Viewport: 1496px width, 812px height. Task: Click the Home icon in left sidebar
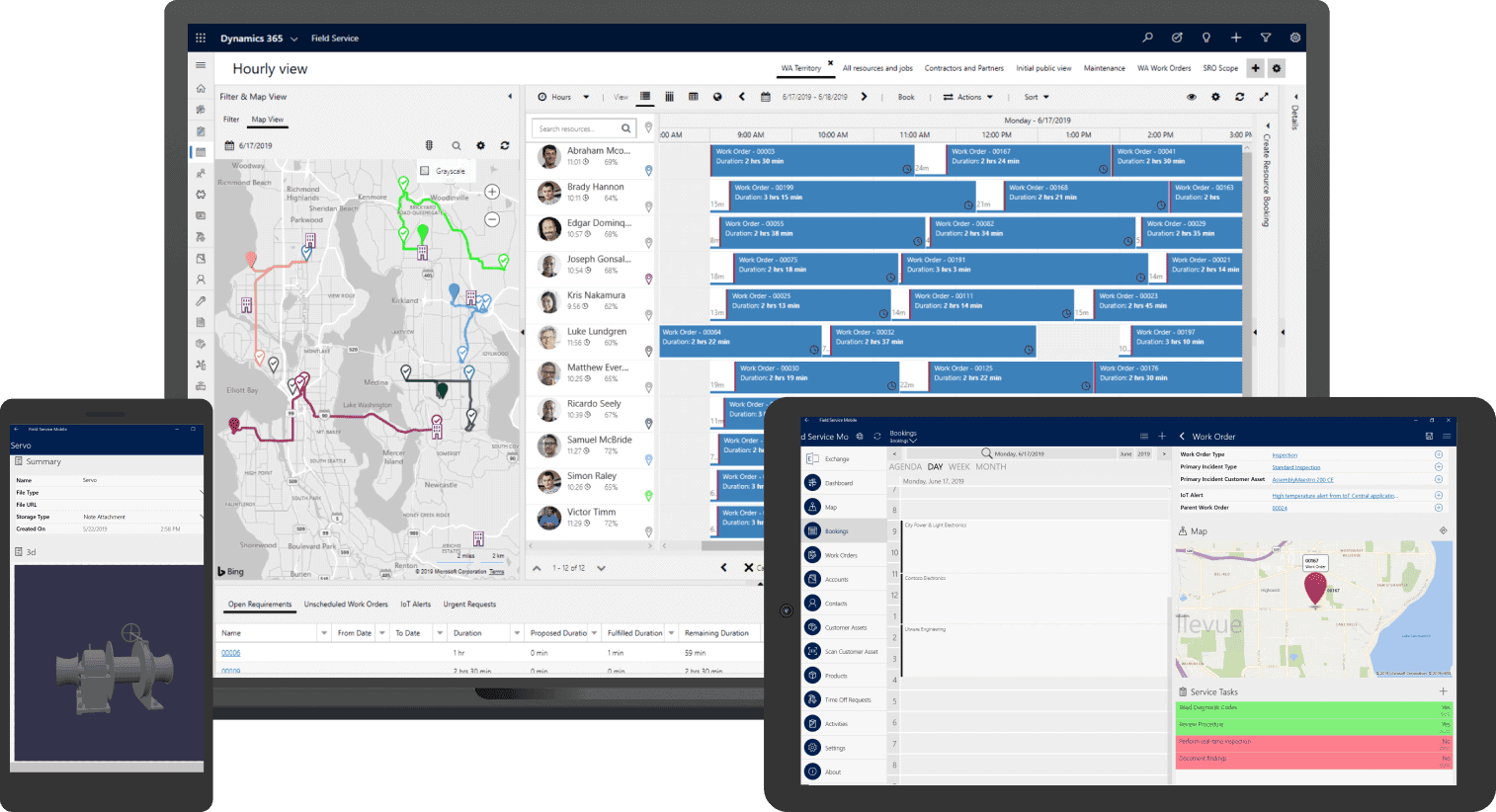(201, 88)
